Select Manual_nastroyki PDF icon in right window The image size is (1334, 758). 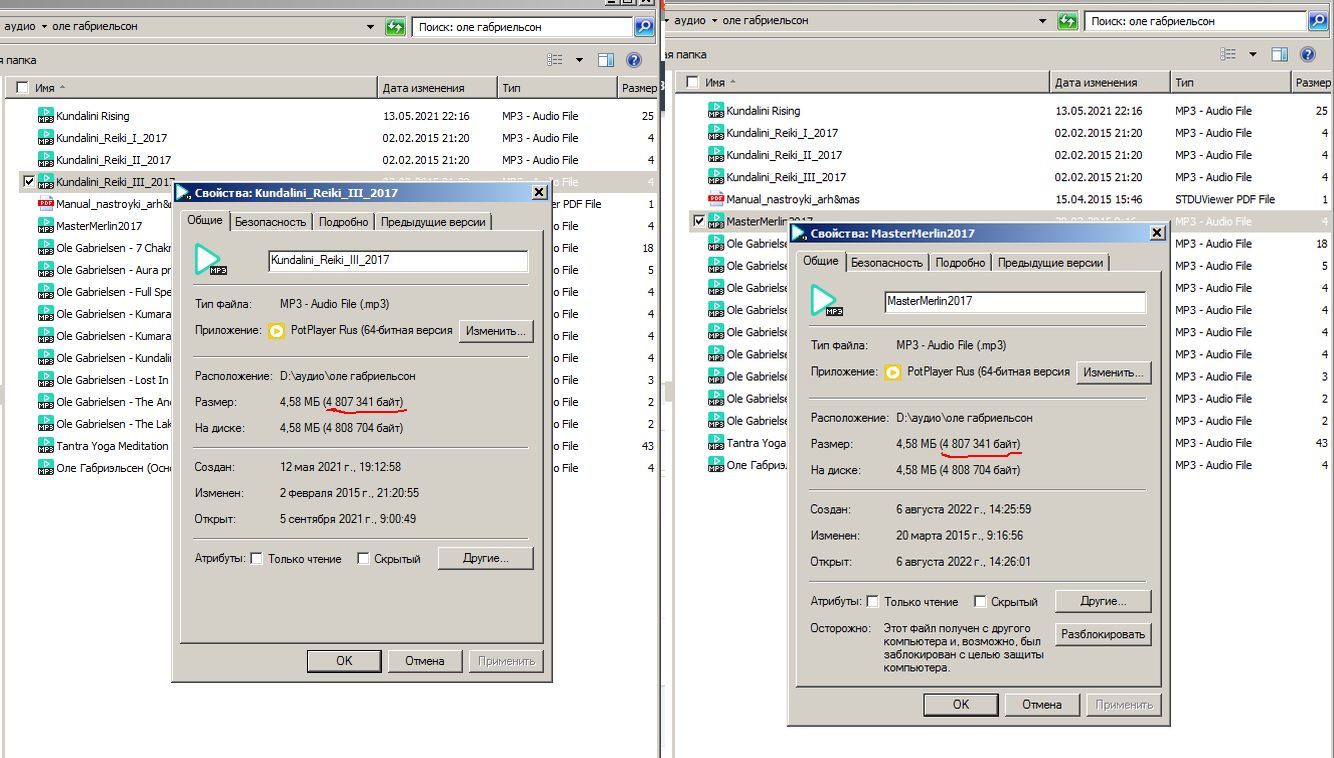716,199
